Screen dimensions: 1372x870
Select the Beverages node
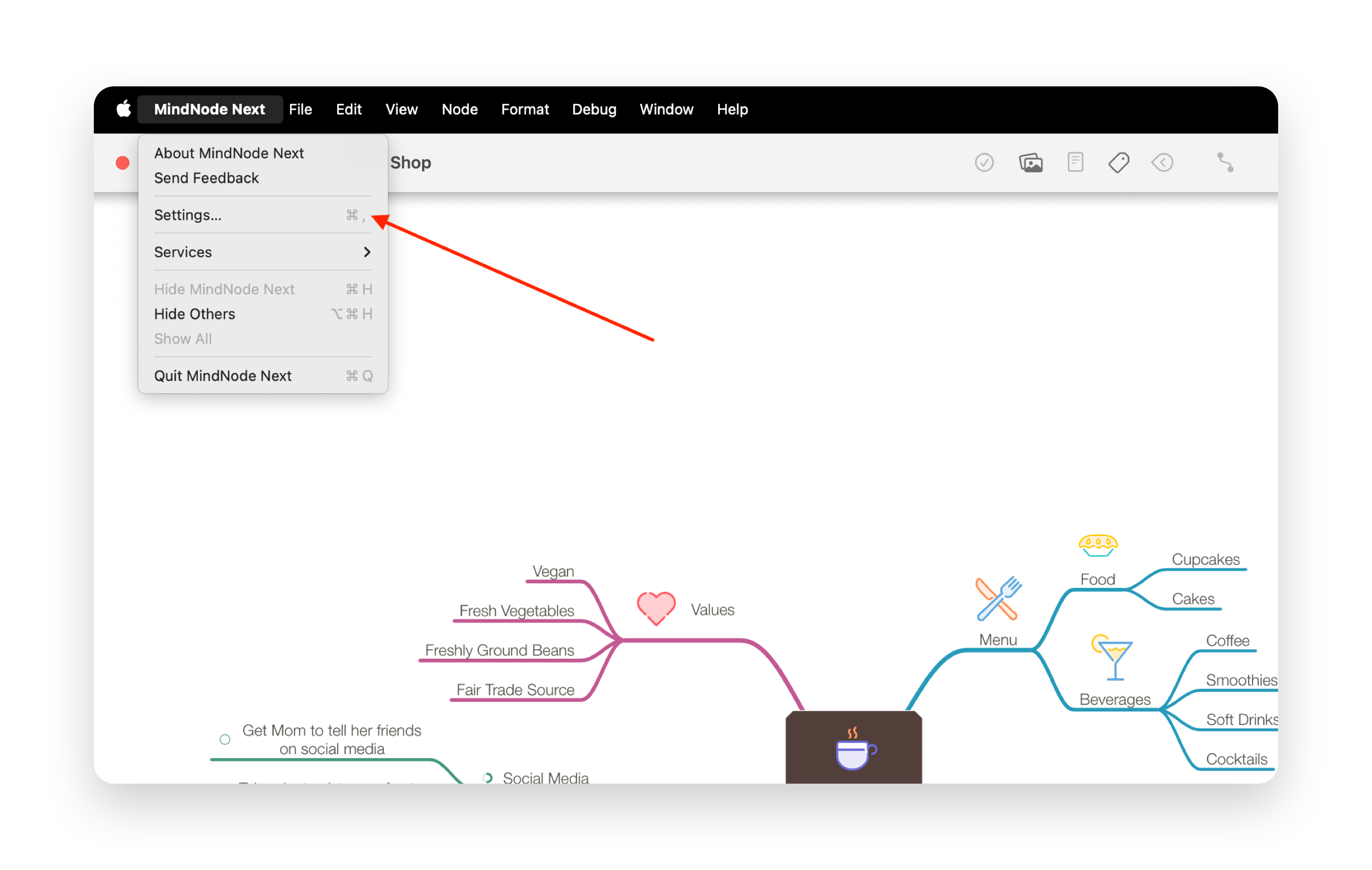(x=1115, y=699)
